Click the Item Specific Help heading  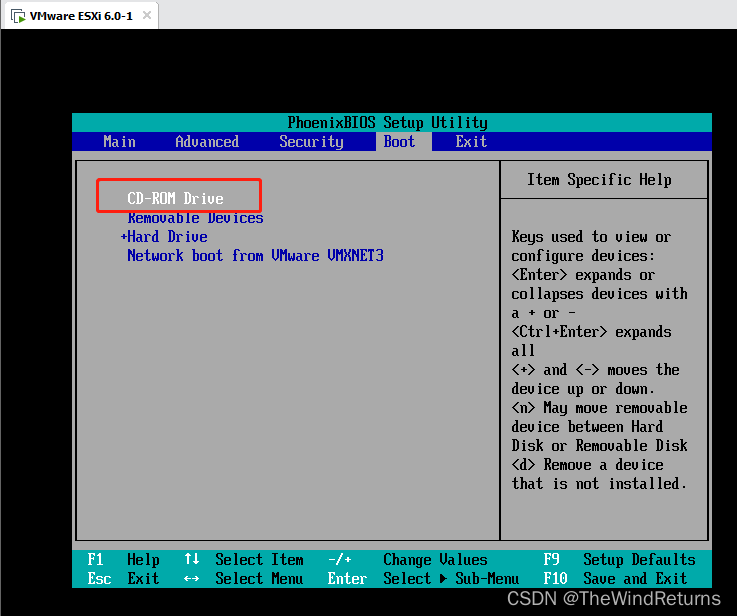(599, 179)
